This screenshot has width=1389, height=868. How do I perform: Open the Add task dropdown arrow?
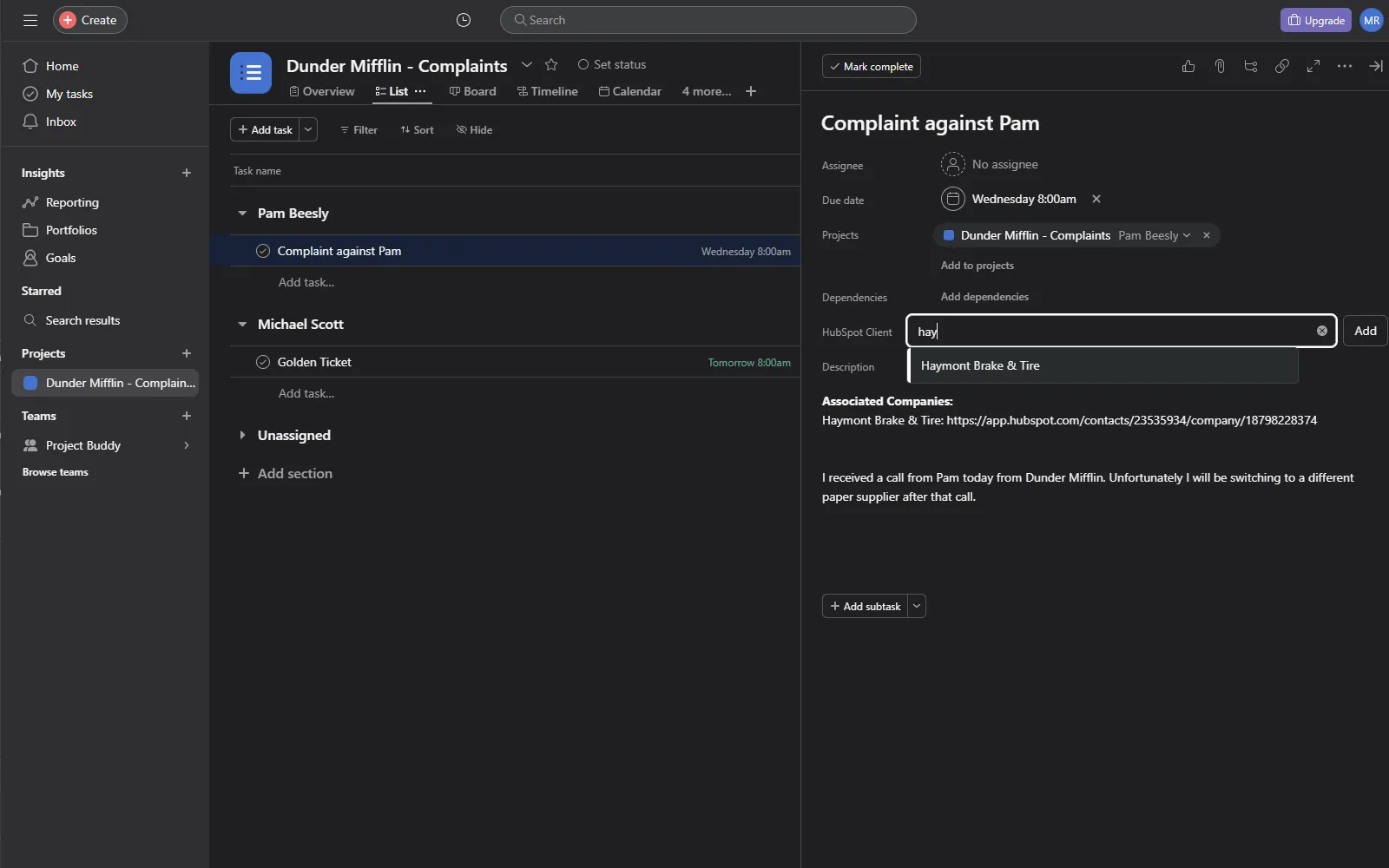click(308, 129)
